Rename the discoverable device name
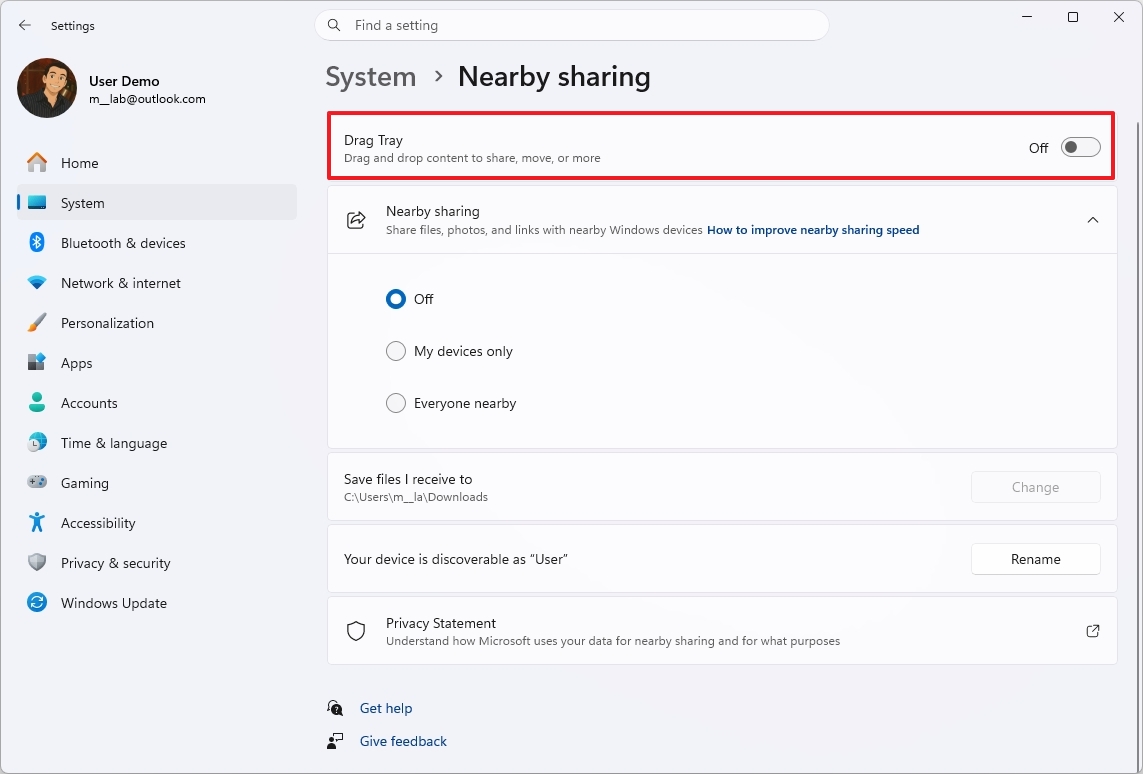Screen dimensions: 1143x774 click(x=1035, y=559)
